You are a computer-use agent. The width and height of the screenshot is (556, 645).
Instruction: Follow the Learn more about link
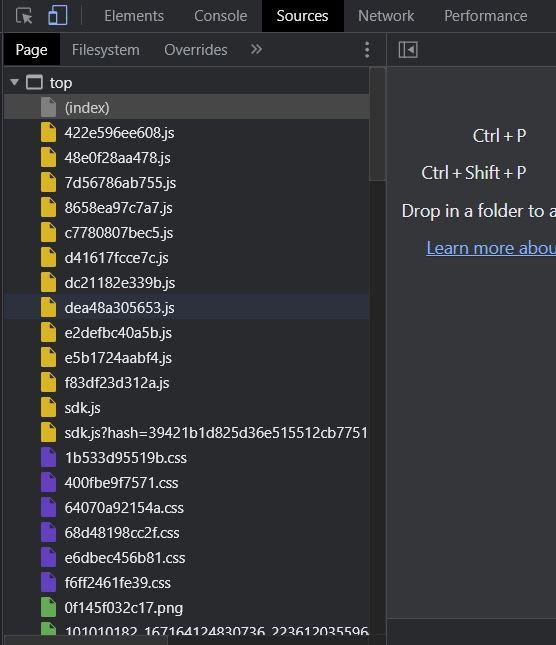(491, 248)
